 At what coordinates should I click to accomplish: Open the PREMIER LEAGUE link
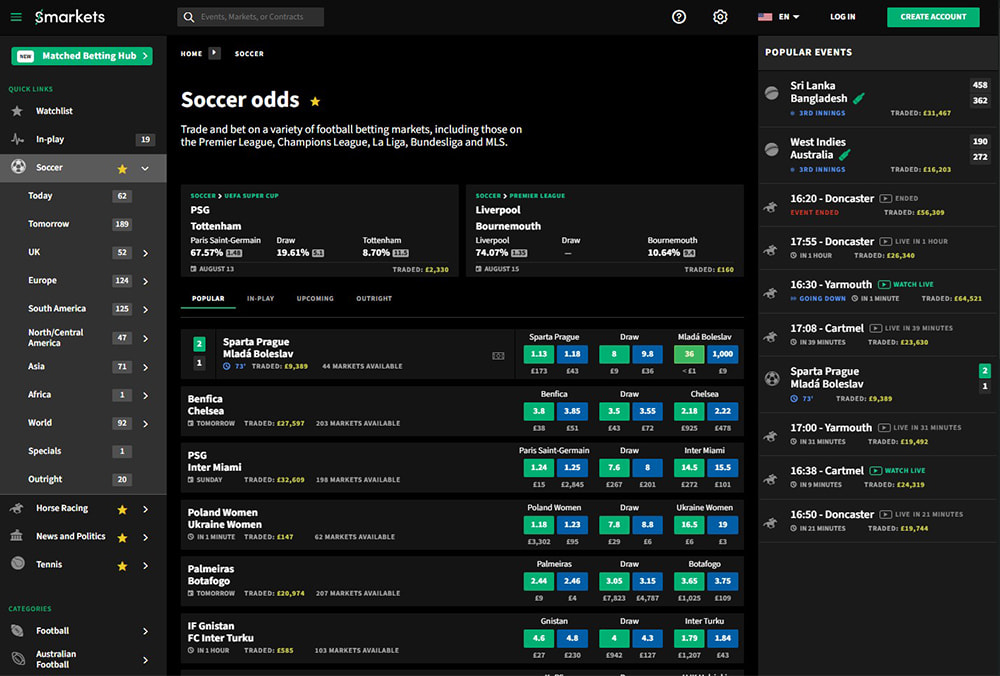click(537, 196)
